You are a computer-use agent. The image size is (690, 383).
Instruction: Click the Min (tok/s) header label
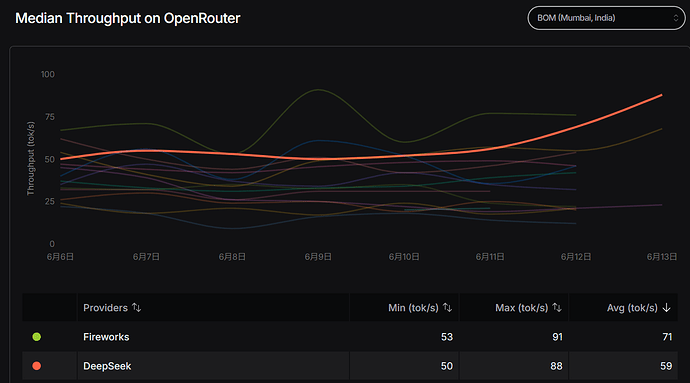[x=413, y=308]
